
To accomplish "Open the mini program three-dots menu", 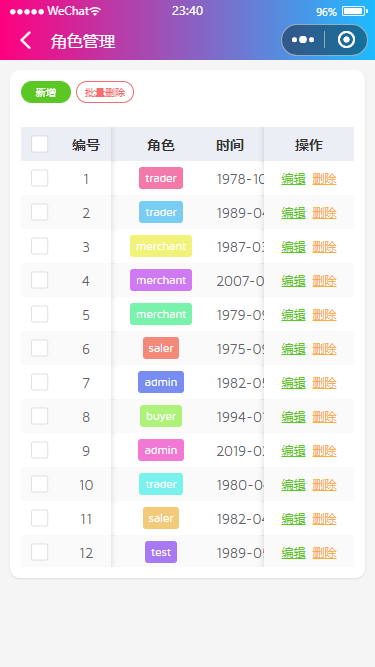I will click(303, 40).
